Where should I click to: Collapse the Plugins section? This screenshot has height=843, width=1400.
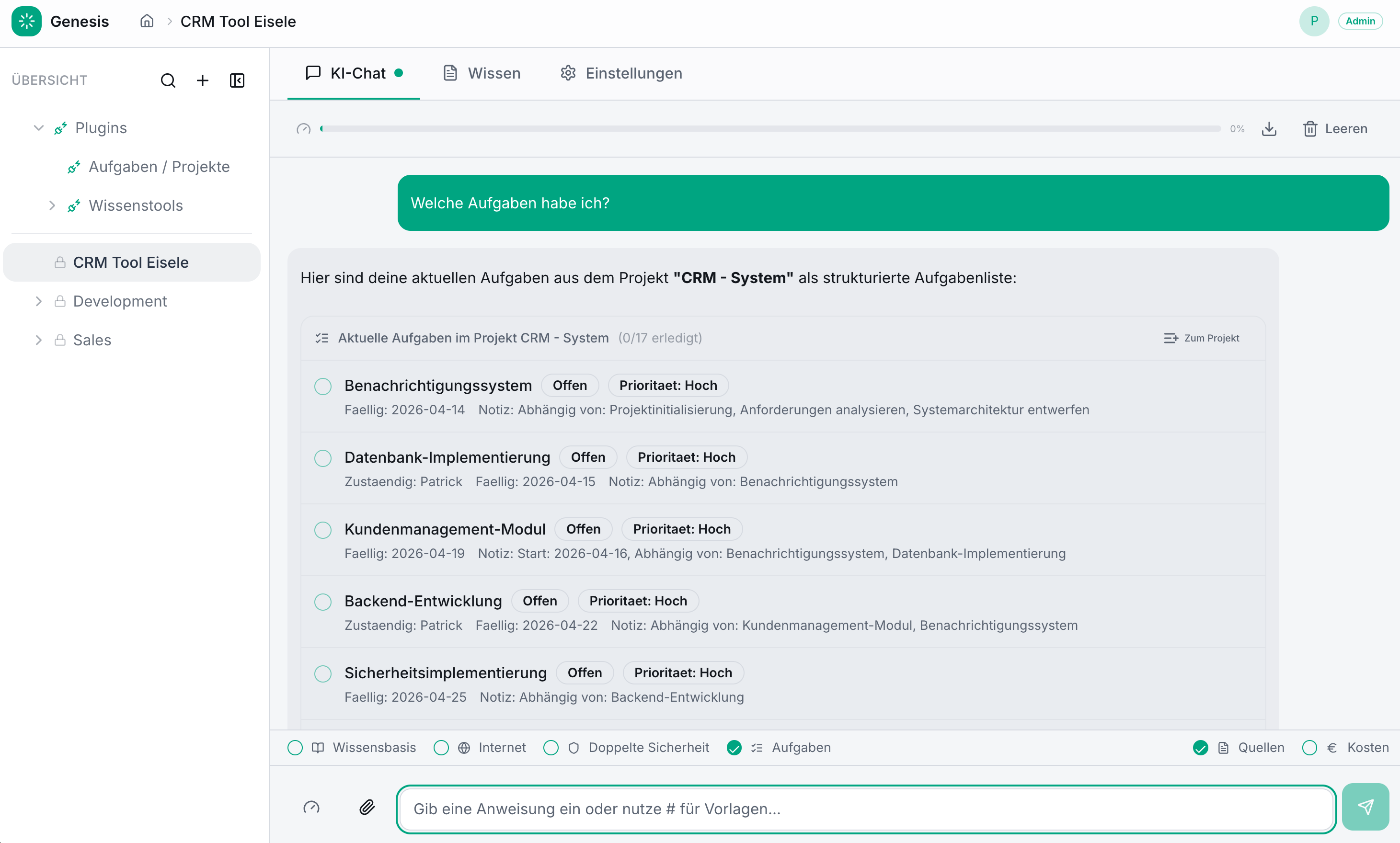click(x=38, y=127)
